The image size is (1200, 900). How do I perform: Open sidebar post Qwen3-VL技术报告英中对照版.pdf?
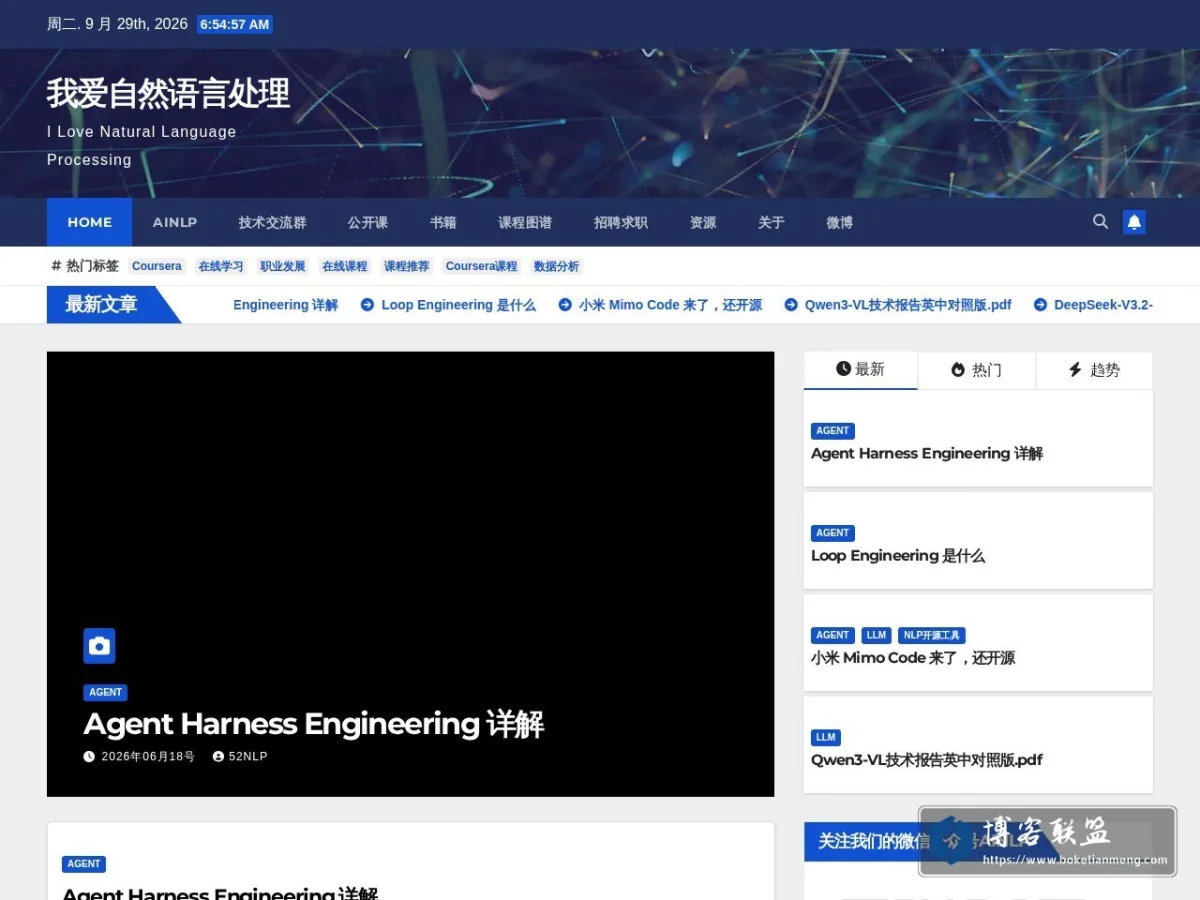pos(927,760)
